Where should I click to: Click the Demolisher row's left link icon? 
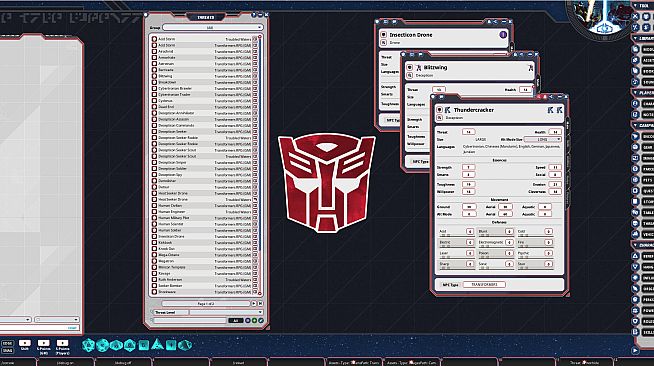point(154,181)
